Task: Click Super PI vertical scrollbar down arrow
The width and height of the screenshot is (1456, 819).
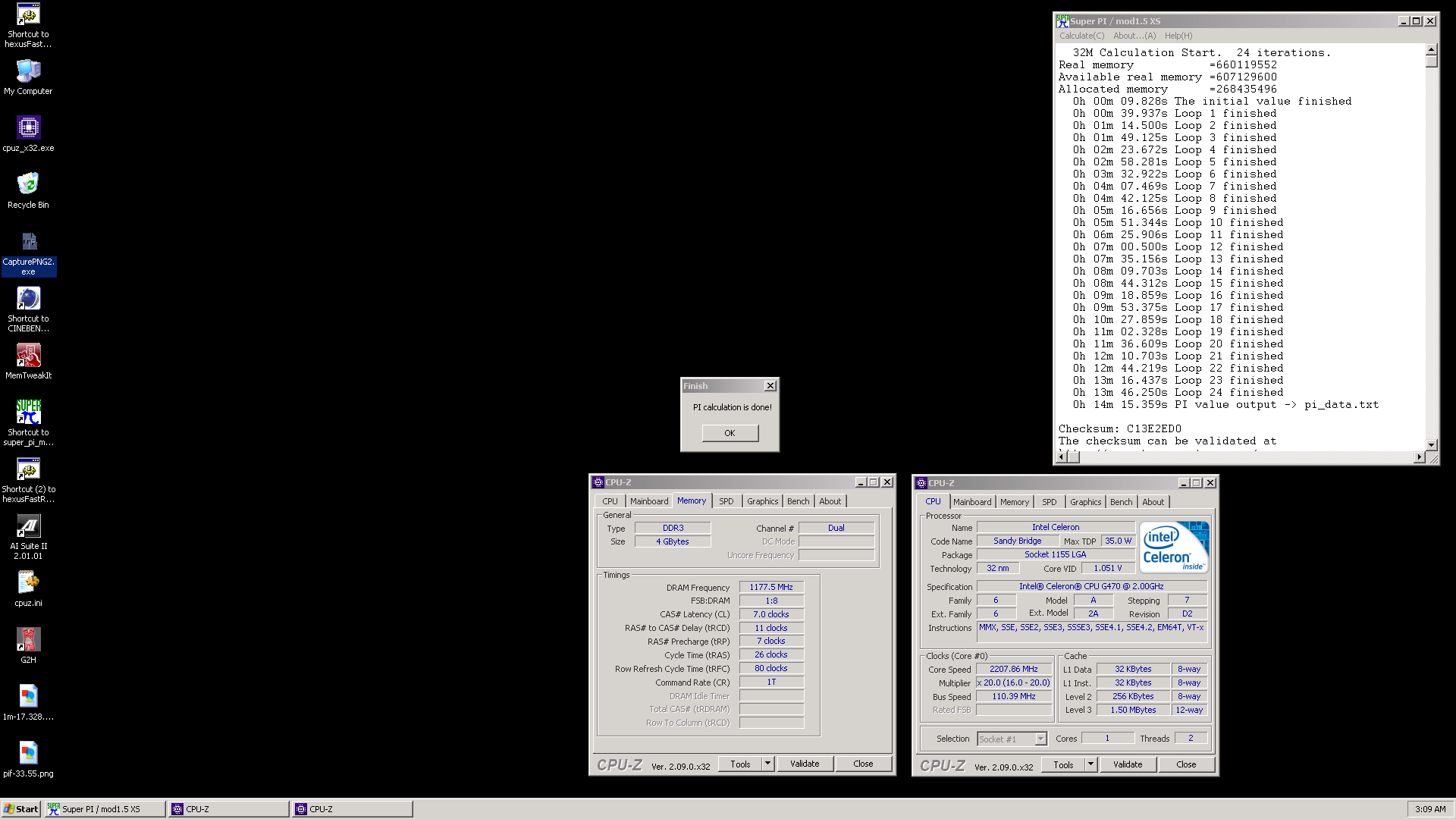Action: pos(1432,444)
